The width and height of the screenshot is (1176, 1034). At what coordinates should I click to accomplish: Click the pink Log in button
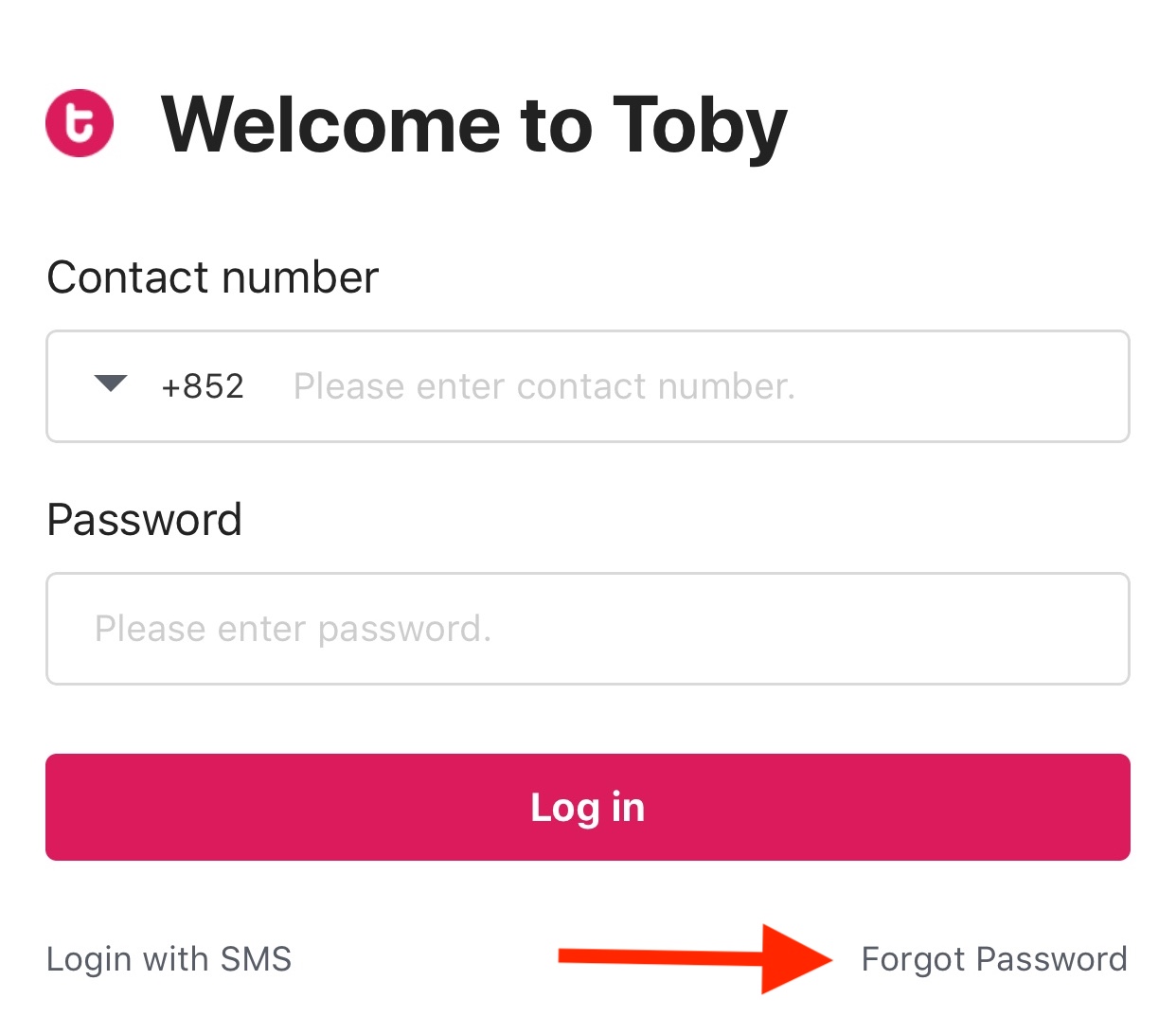point(588,808)
